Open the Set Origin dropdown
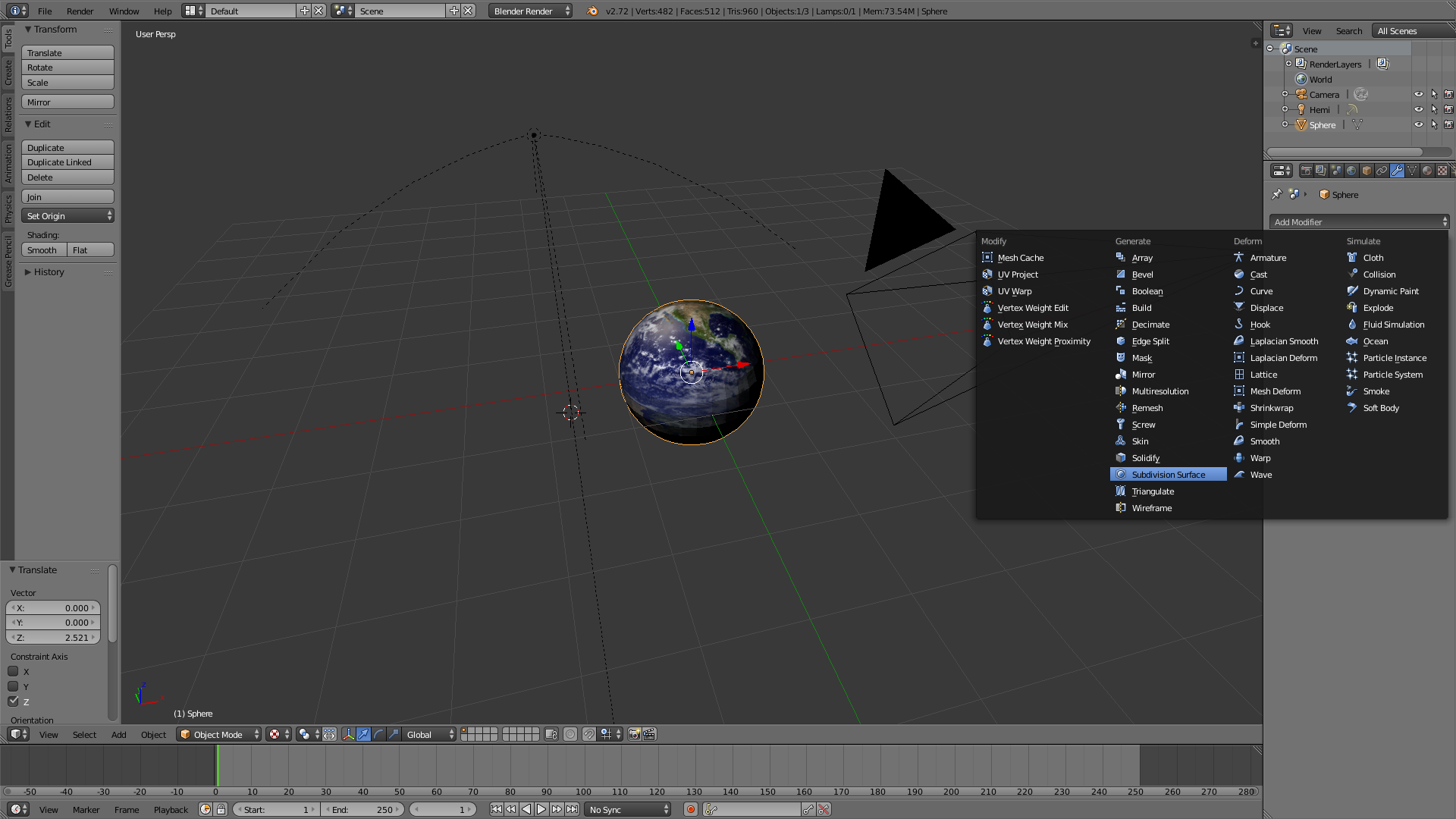1456x819 pixels. [68, 216]
